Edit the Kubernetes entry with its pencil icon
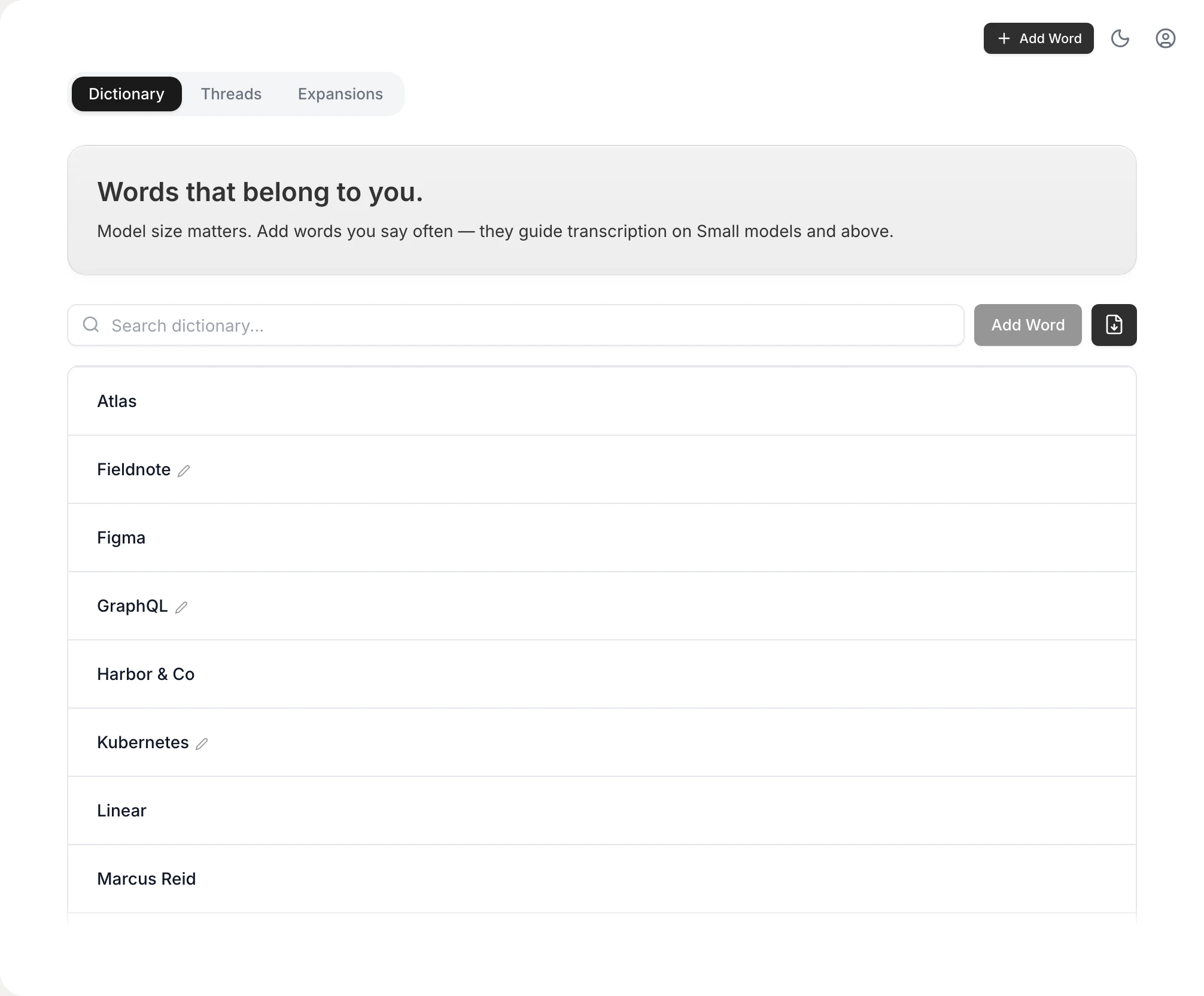The image size is (1204, 996). [202, 744]
